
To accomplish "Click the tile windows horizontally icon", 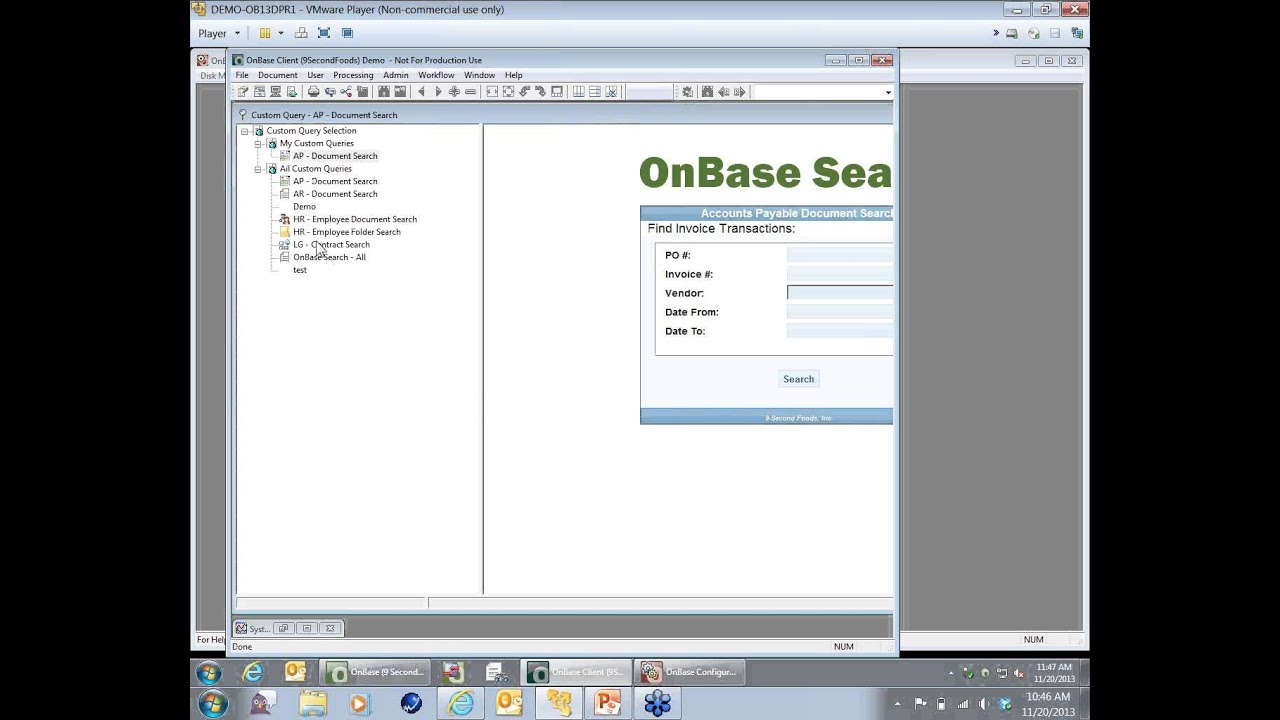I will point(595,92).
